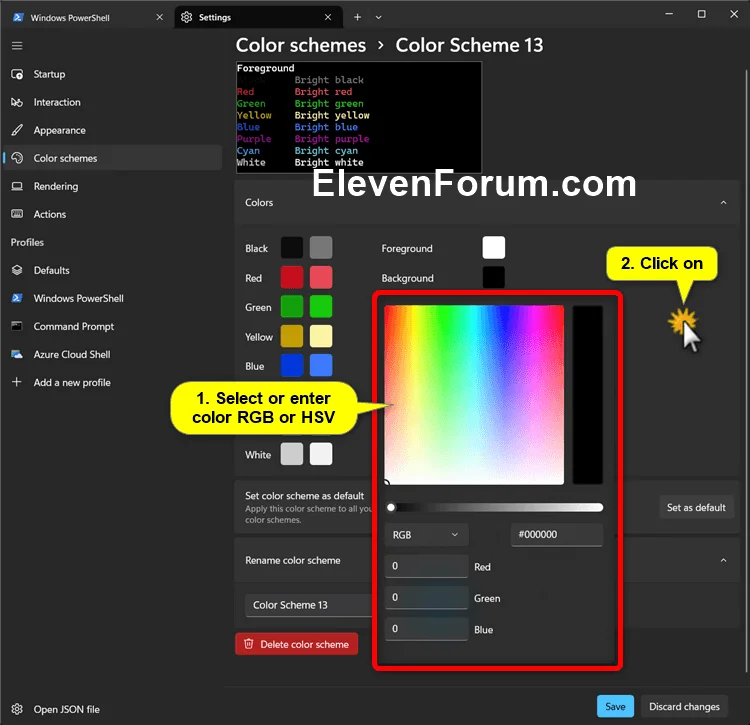Click the hex #000000 input field
Image resolution: width=750 pixels, height=725 pixels.
pos(557,535)
